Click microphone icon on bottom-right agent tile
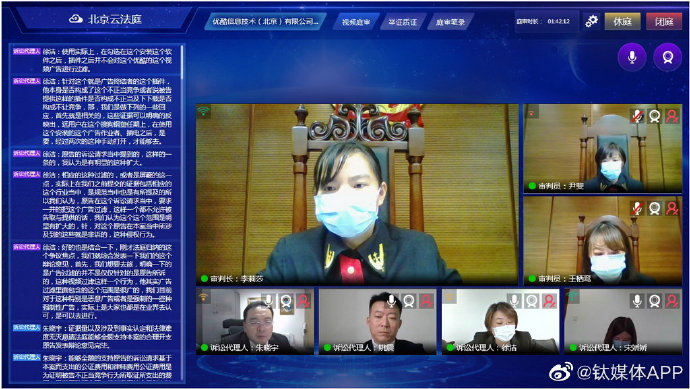 637,301
